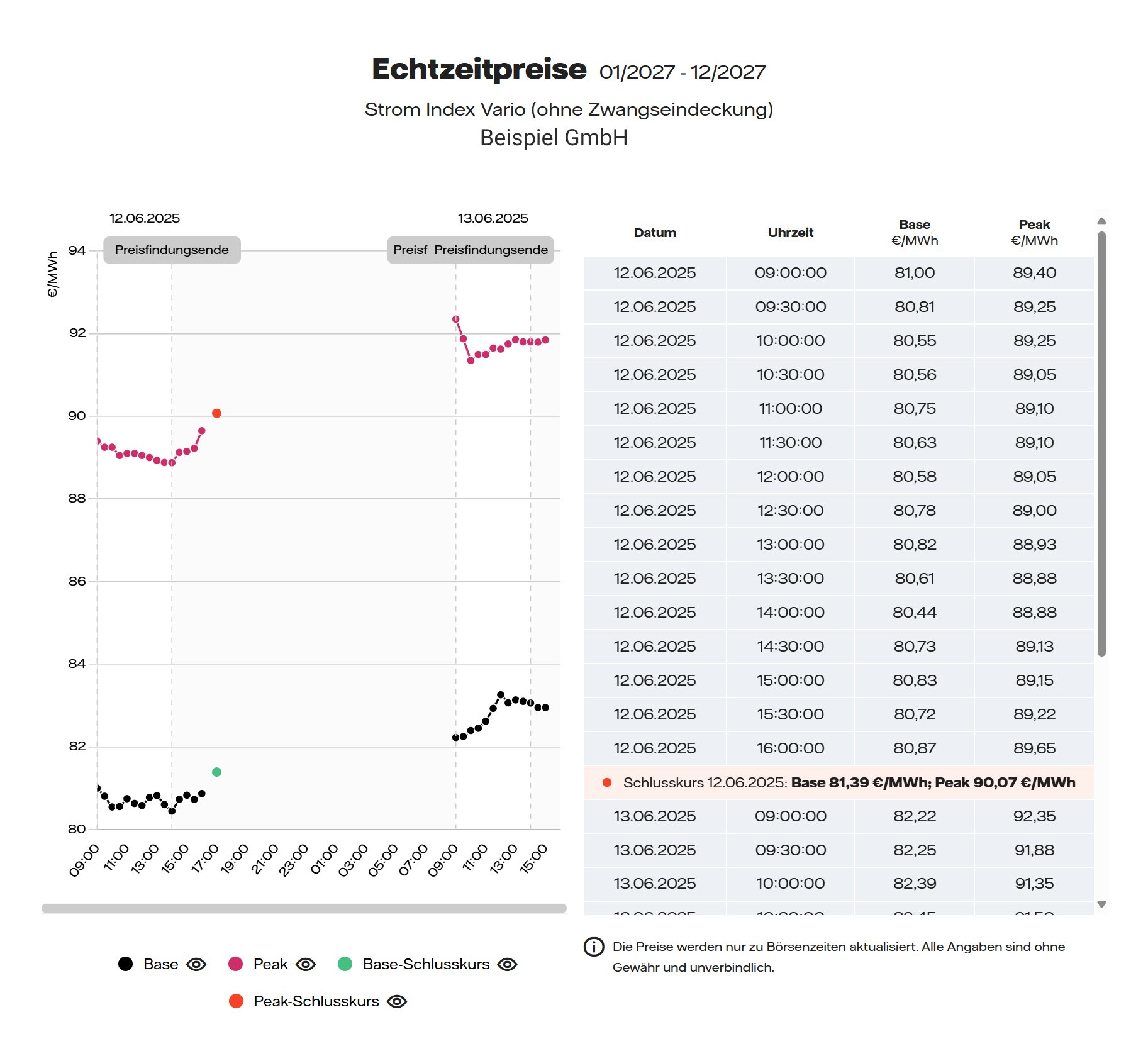Click the orange Peak closing price point
The image size is (1148, 1061).
point(216,413)
